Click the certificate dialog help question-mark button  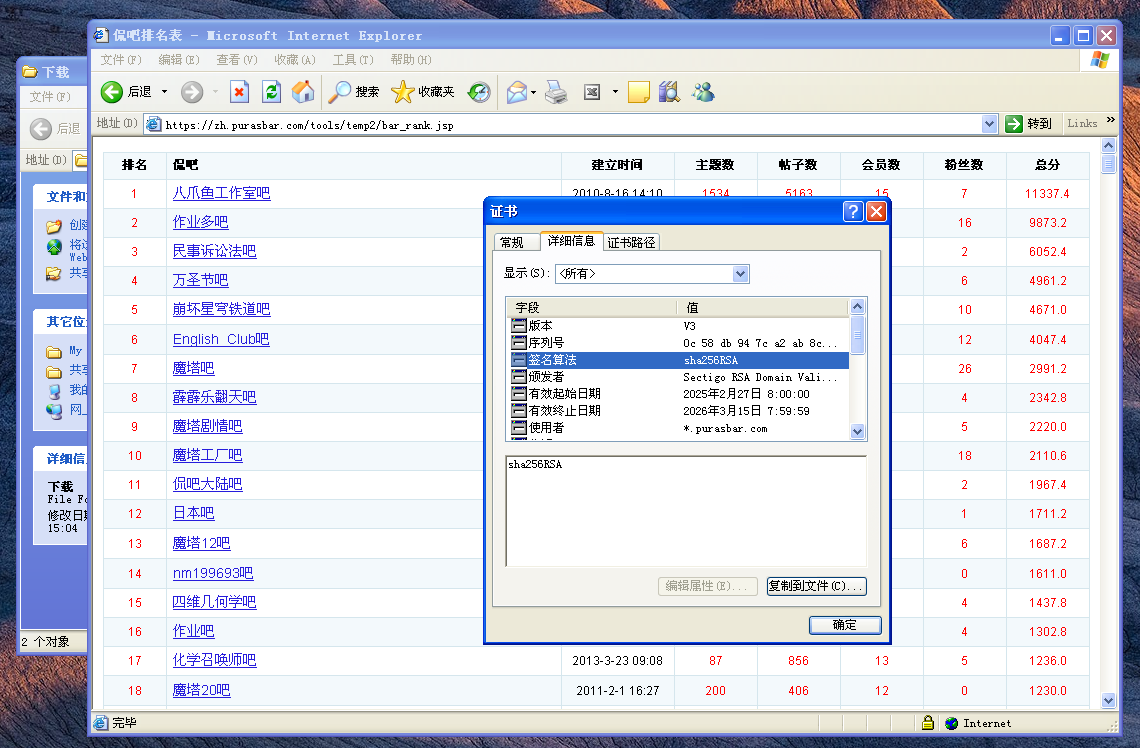[852, 211]
